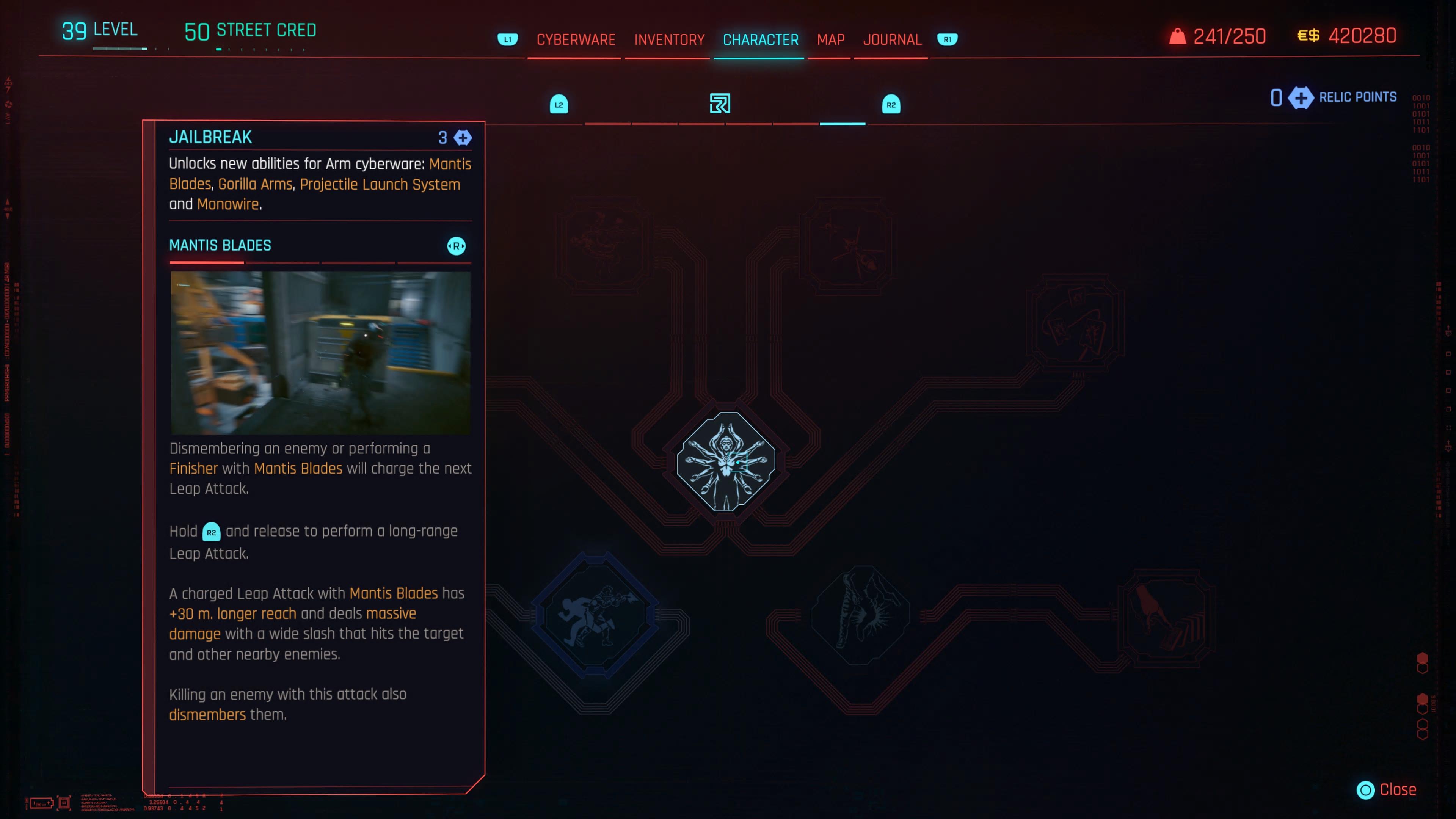Enable Relic Points addition button
This screenshot has width=1456, height=819.
coord(1302,97)
